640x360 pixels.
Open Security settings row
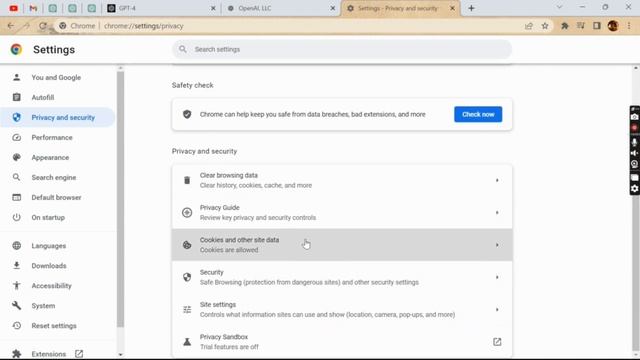click(x=342, y=277)
